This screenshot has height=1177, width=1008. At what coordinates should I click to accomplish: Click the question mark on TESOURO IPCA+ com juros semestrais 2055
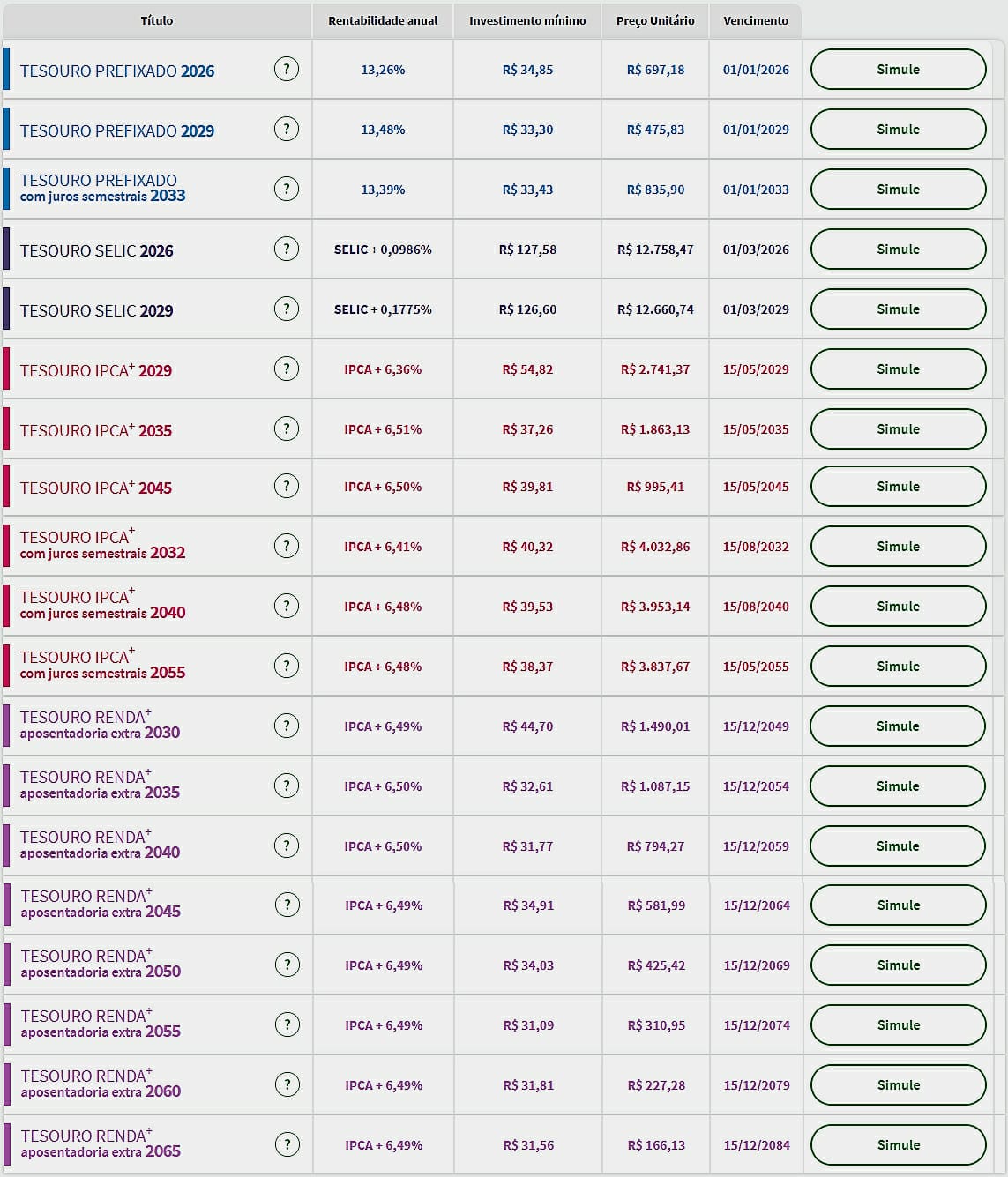click(287, 666)
